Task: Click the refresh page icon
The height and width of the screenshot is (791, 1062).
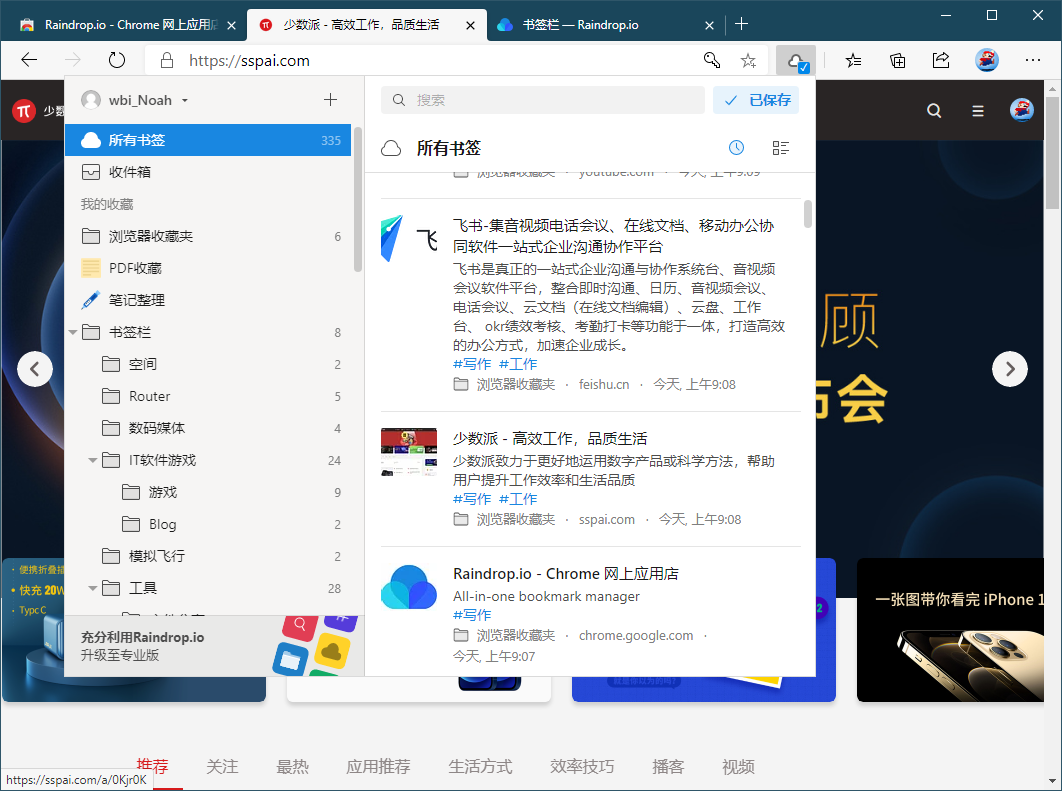Action: click(x=116, y=60)
